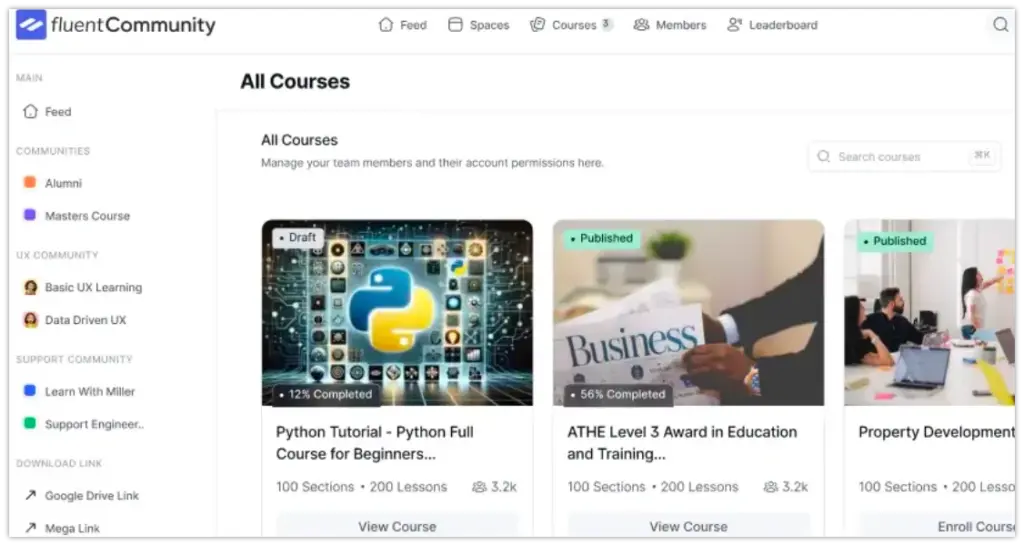Follow the Google Drive Link
Viewport: 1024px width, 546px height.
click(x=82, y=496)
